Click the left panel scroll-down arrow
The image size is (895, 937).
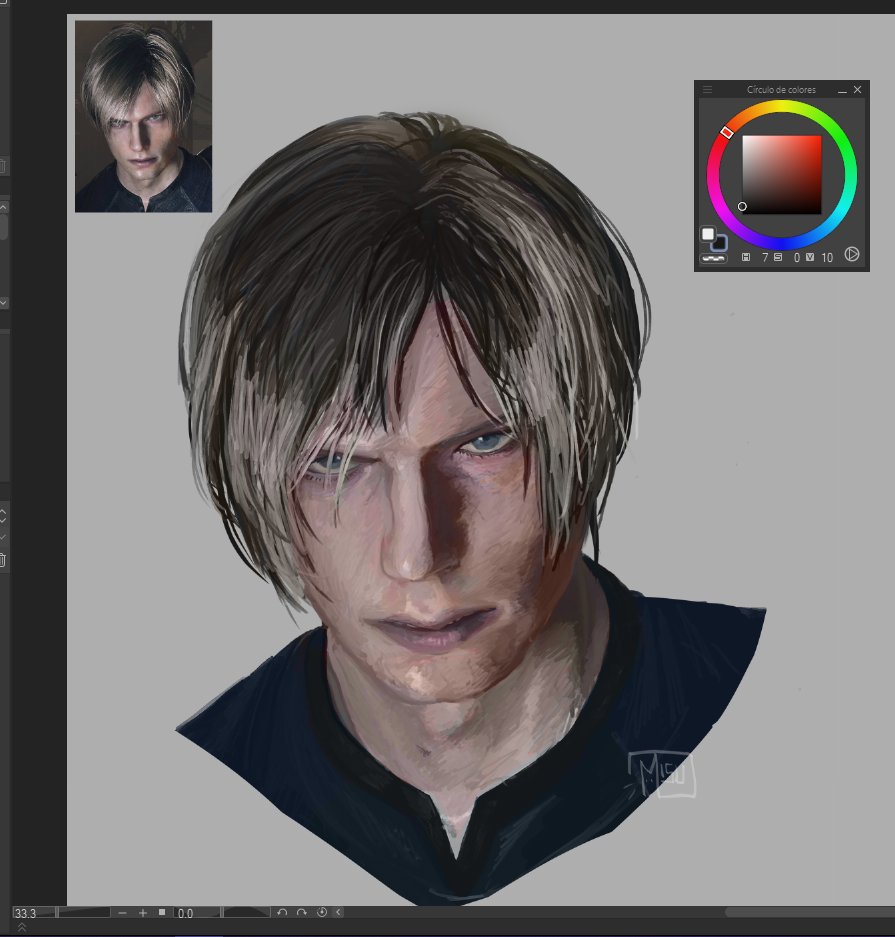click(3, 303)
